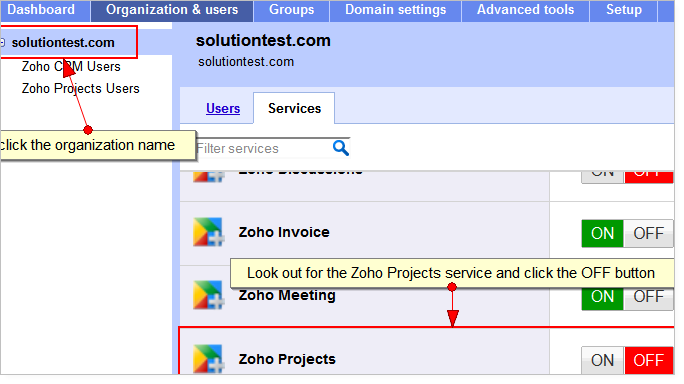Select the Services tab
The image size is (684, 384).
point(294,108)
